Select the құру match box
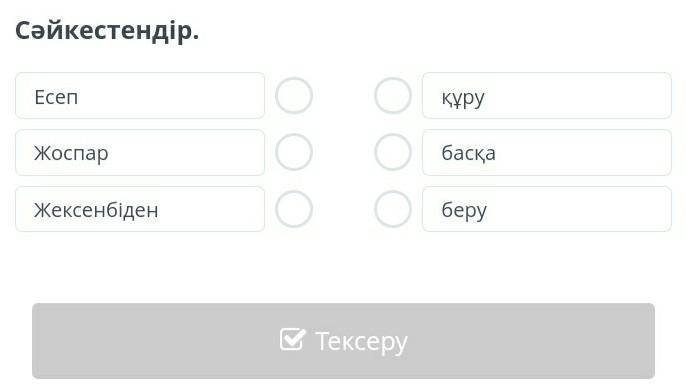The width and height of the screenshot is (686, 389). 547,96
